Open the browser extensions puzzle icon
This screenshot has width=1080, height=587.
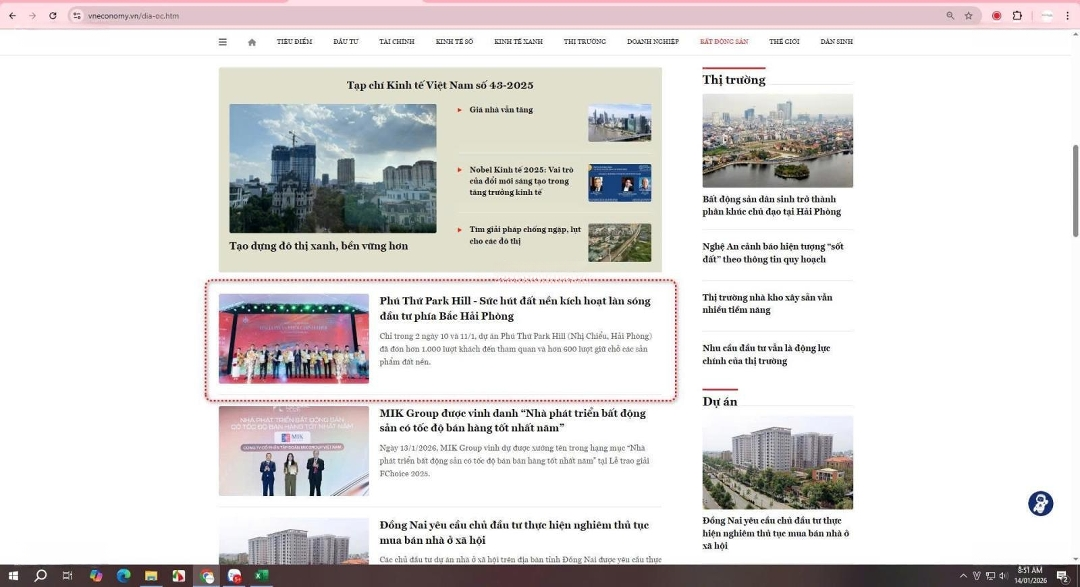coord(1017,16)
